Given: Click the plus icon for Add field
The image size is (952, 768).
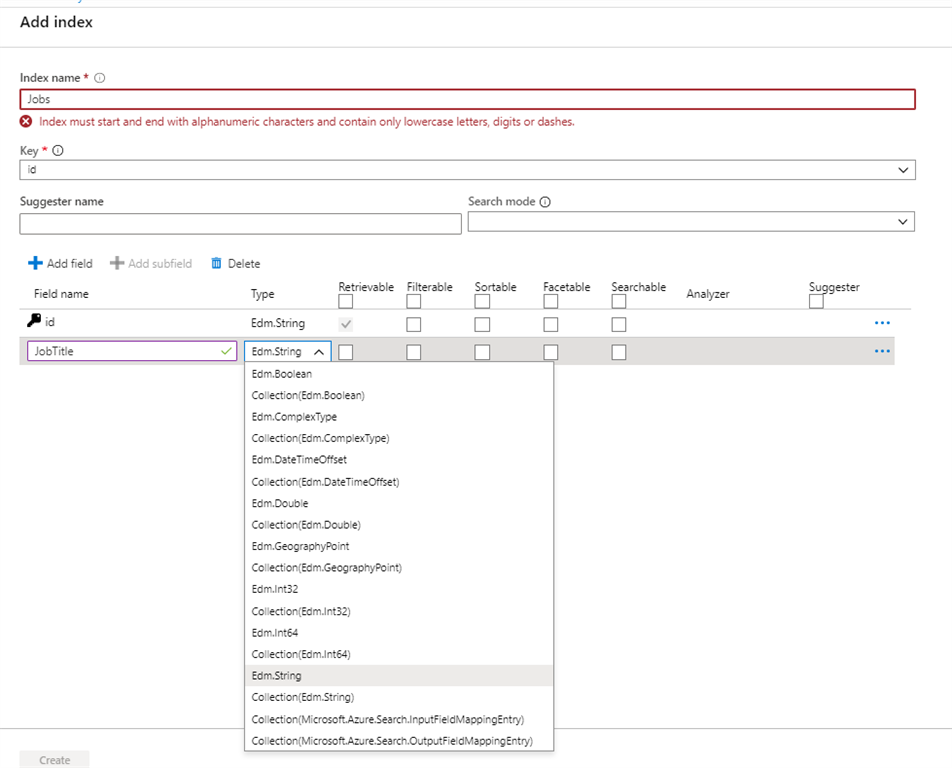Looking at the screenshot, I should pos(35,264).
